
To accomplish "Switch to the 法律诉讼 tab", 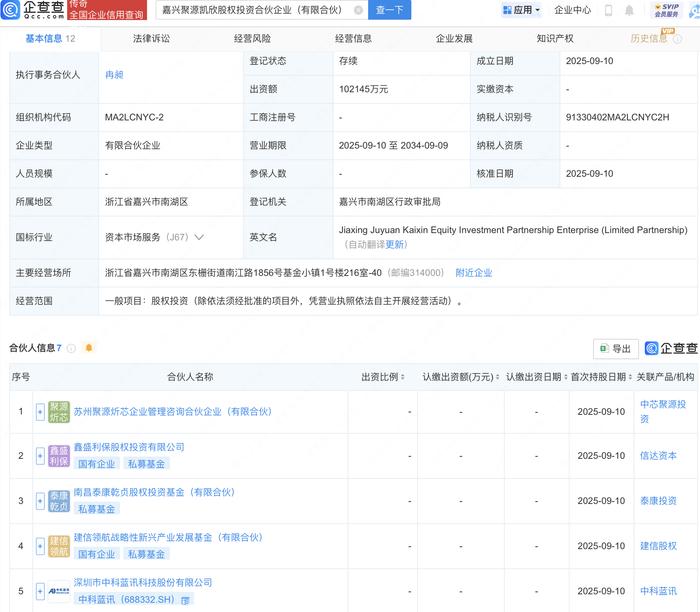I will coord(151,39).
